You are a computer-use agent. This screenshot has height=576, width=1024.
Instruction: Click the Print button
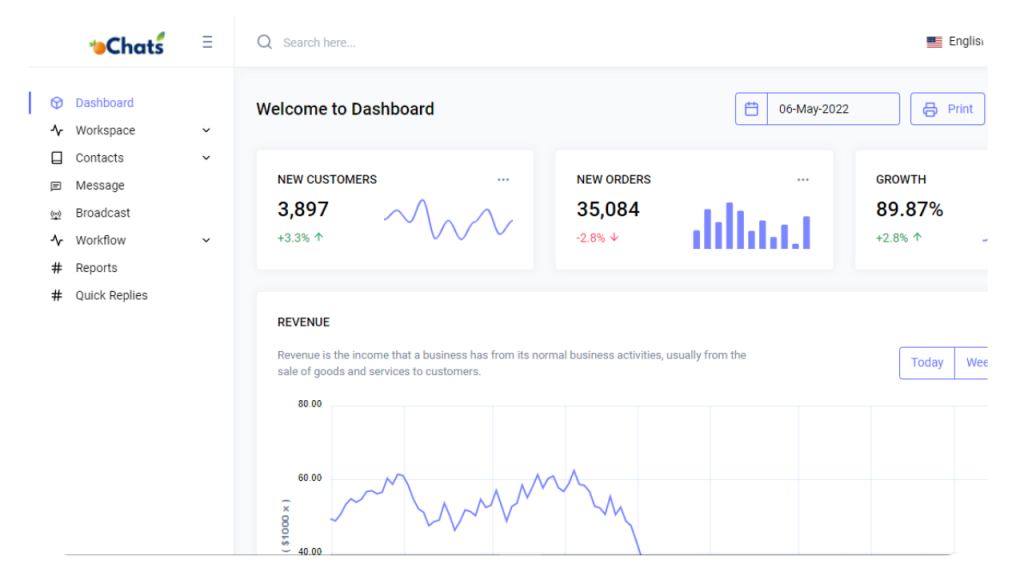tap(948, 109)
